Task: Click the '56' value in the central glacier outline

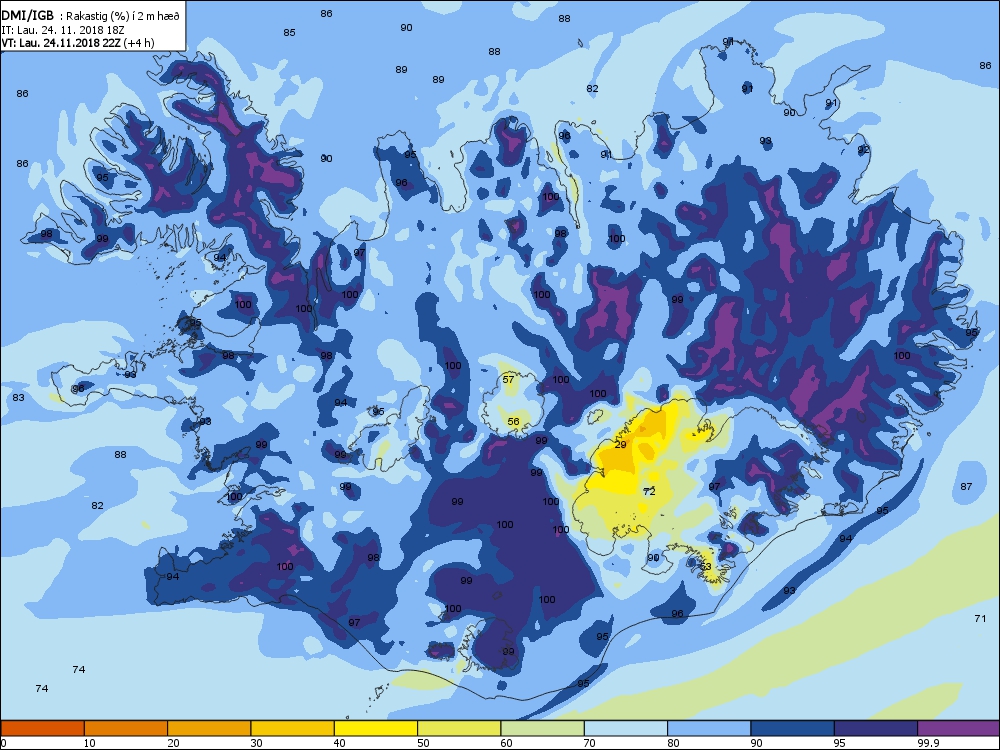Action: [513, 422]
